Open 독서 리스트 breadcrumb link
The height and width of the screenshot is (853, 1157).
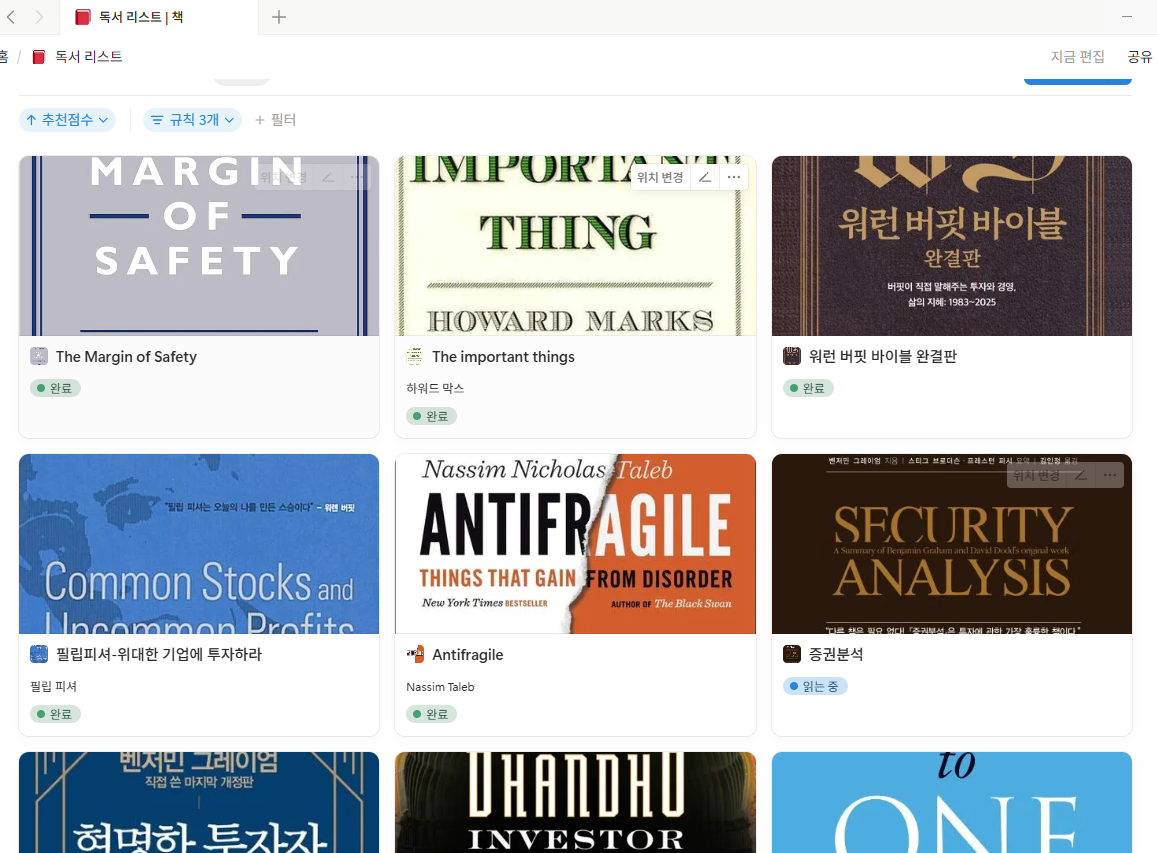pyautogui.click(x=89, y=57)
